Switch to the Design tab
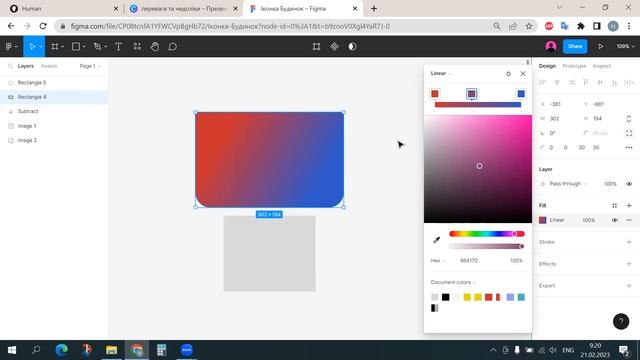 (547, 66)
